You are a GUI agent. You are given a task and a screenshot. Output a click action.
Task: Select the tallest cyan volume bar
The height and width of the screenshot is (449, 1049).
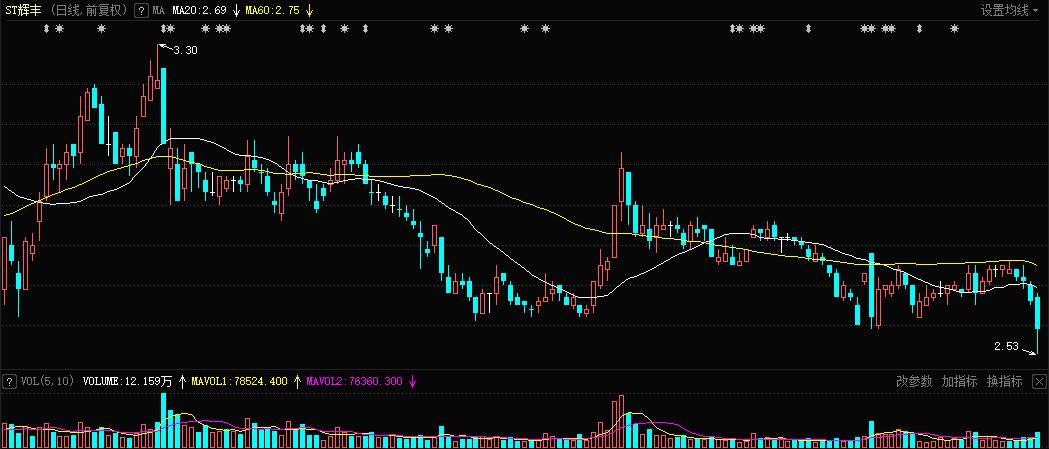pos(163,420)
